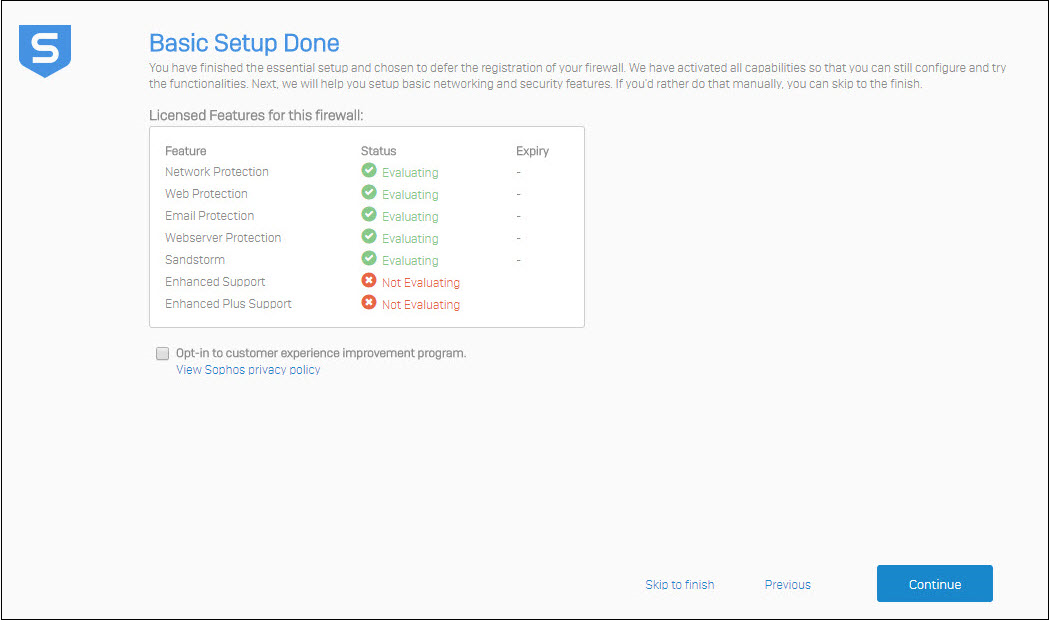The image size is (1049, 620).
Task: Click Evaluating status of Email Protection
Action: 410,217
